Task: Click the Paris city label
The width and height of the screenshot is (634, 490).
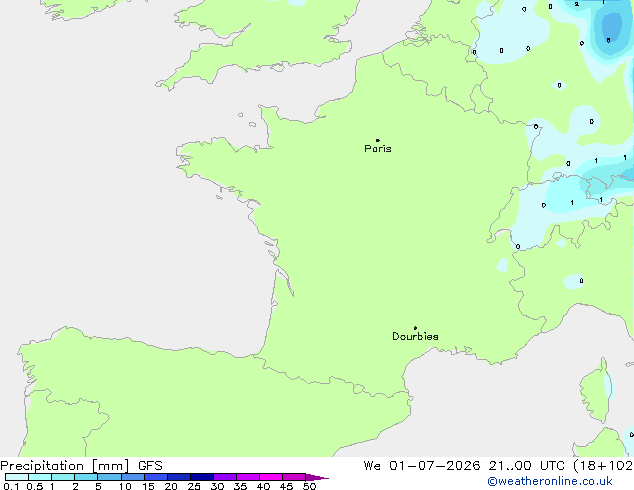Action: coord(378,149)
